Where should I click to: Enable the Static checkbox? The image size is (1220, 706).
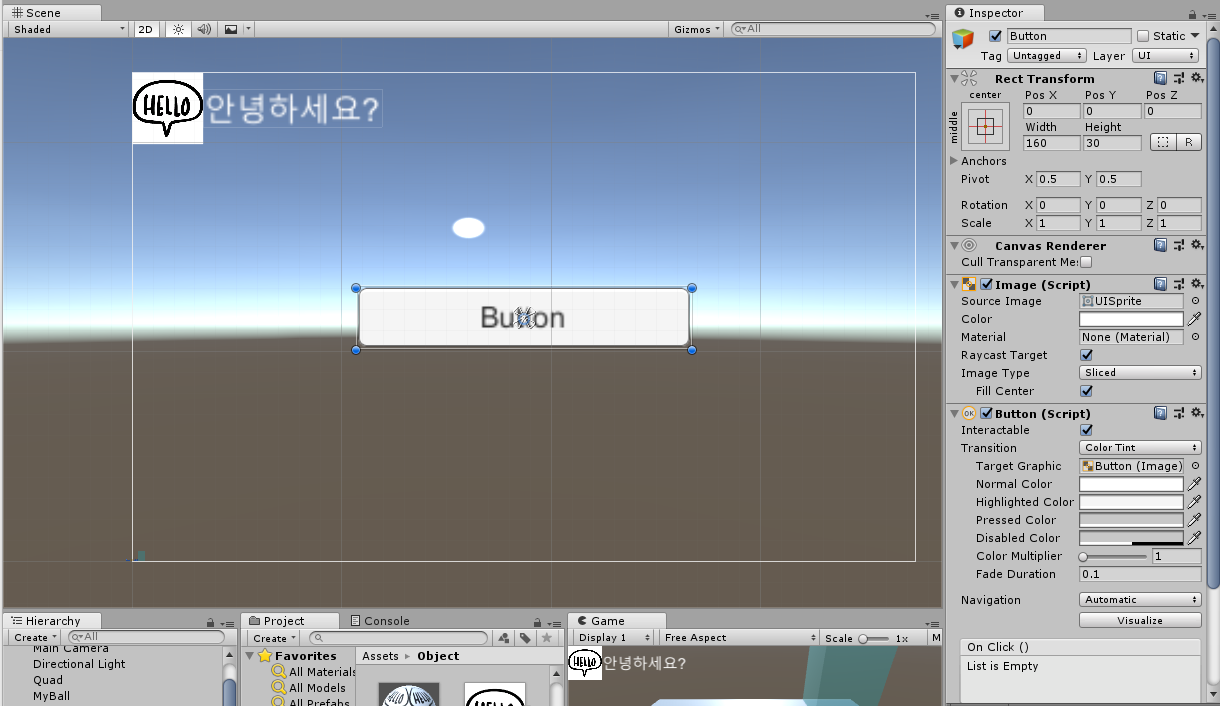(x=1143, y=36)
